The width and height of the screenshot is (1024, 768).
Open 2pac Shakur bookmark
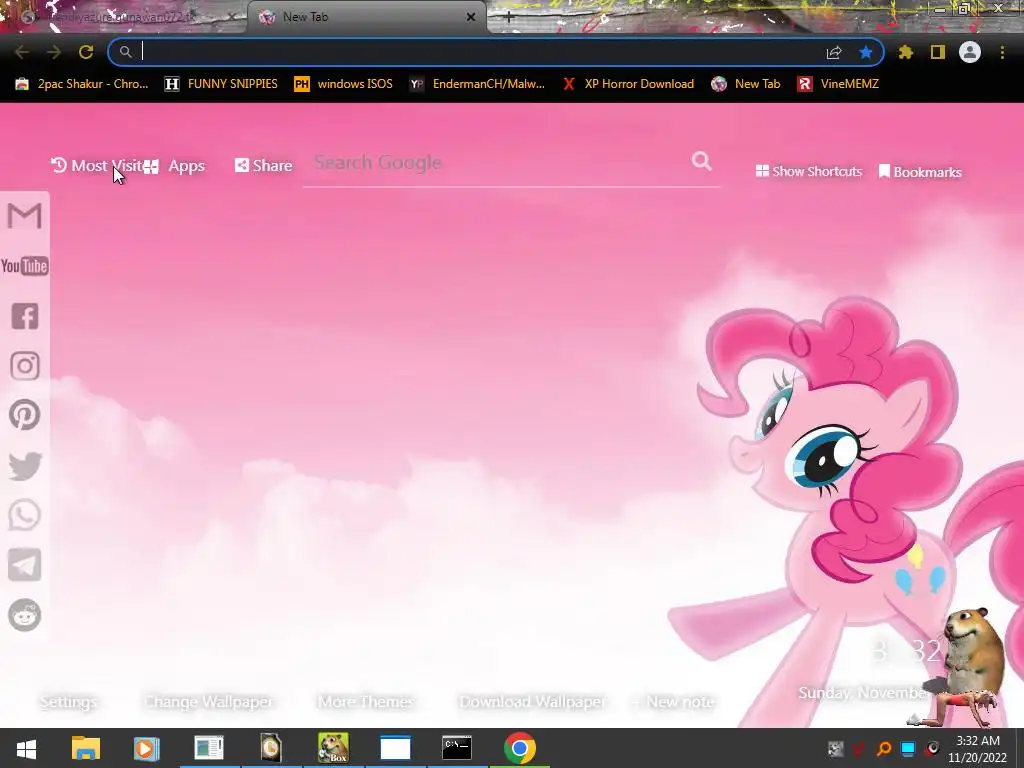coord(82,84)
